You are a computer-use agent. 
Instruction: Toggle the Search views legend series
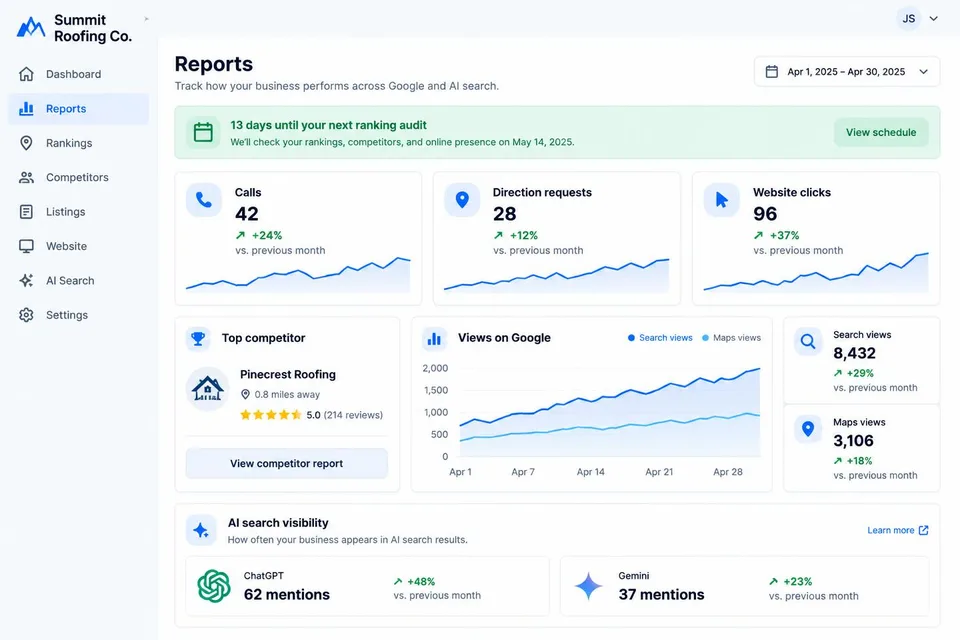660,338
